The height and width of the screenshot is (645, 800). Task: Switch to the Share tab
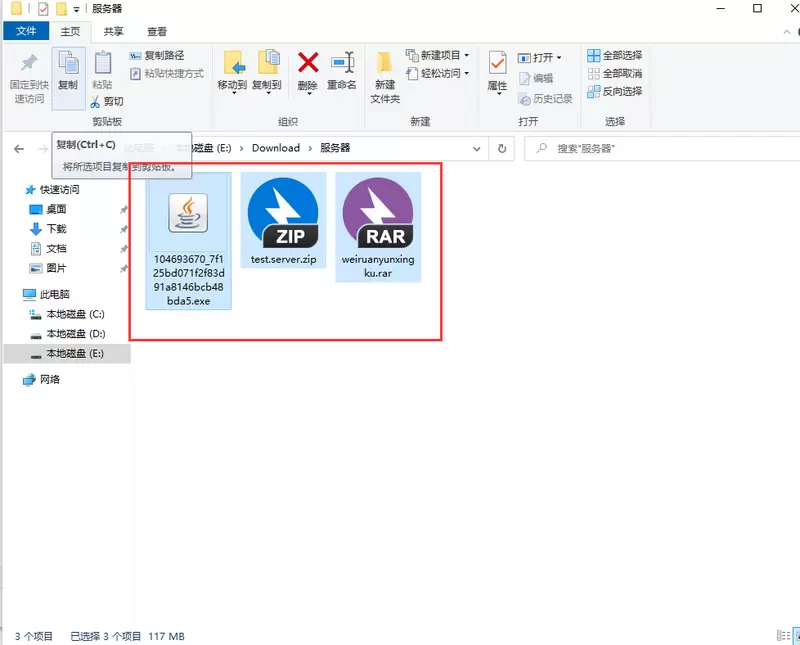tap(114, 31)
